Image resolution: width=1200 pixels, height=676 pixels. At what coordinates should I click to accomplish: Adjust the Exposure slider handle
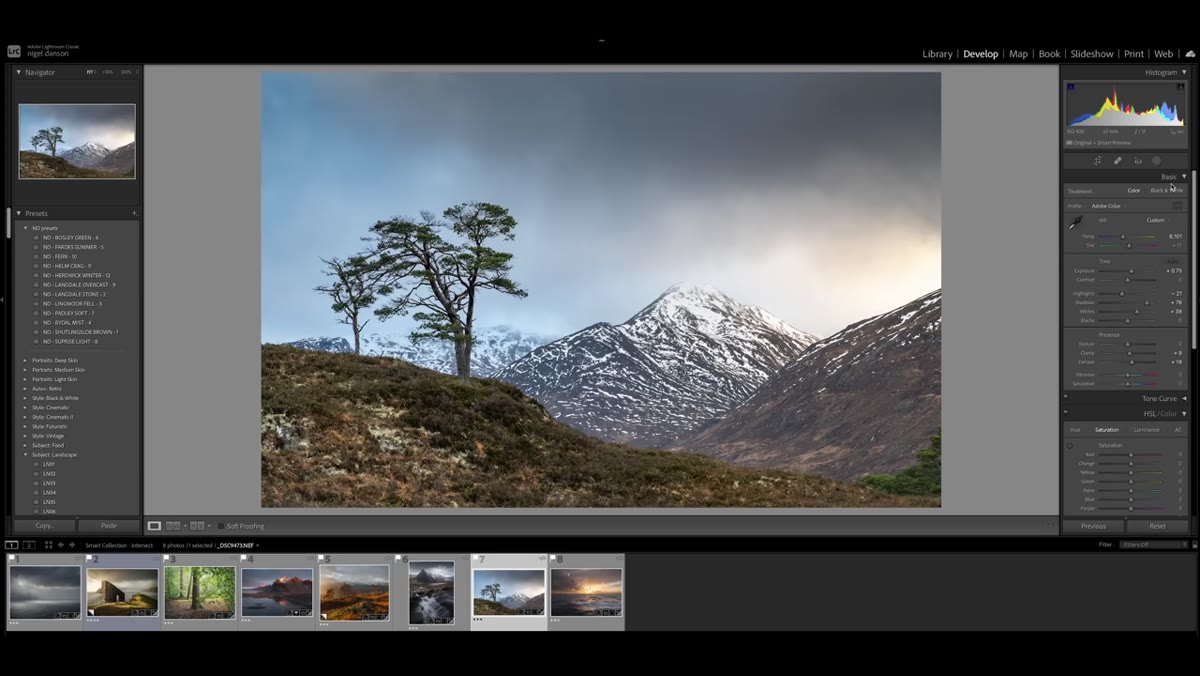(1131, 271)
